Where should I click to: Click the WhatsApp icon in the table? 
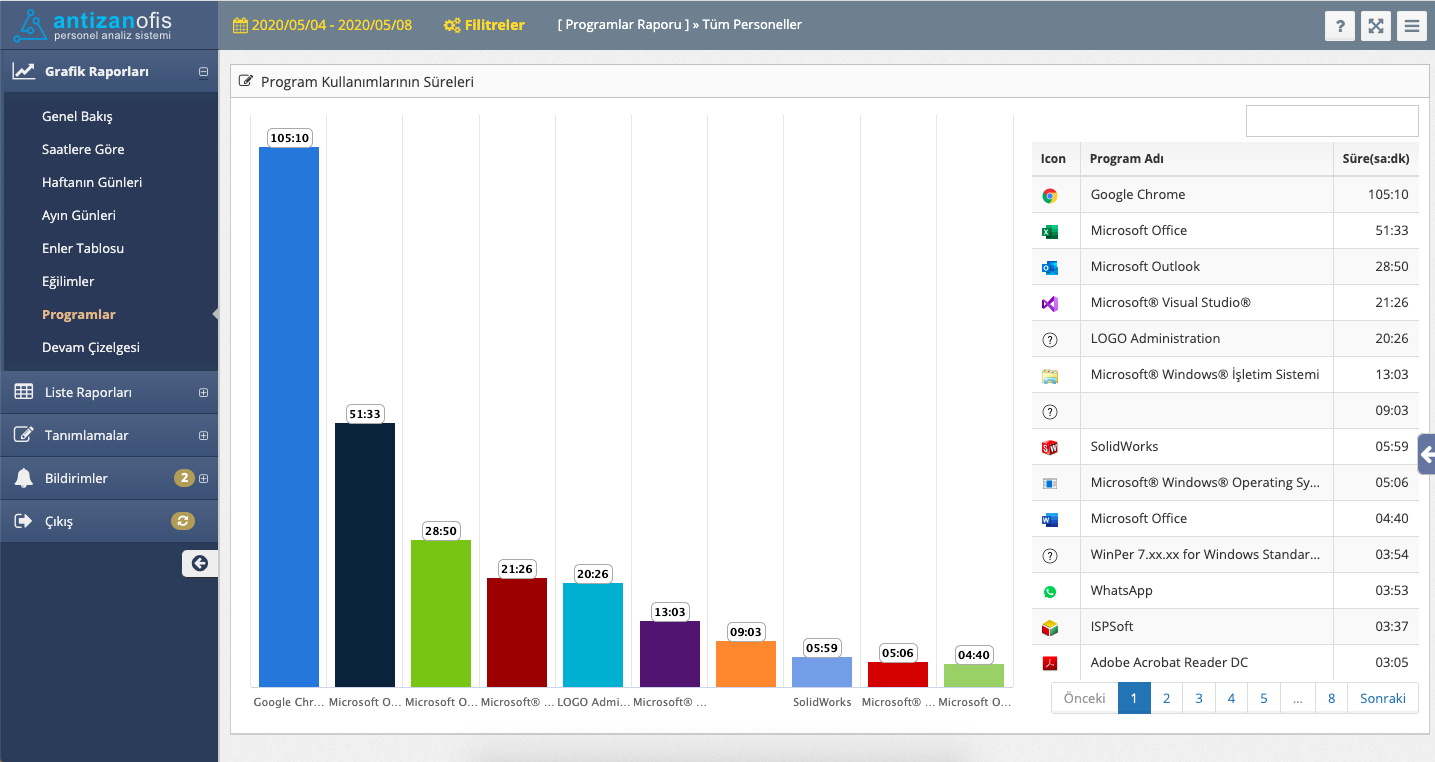tap(1050, 592)
